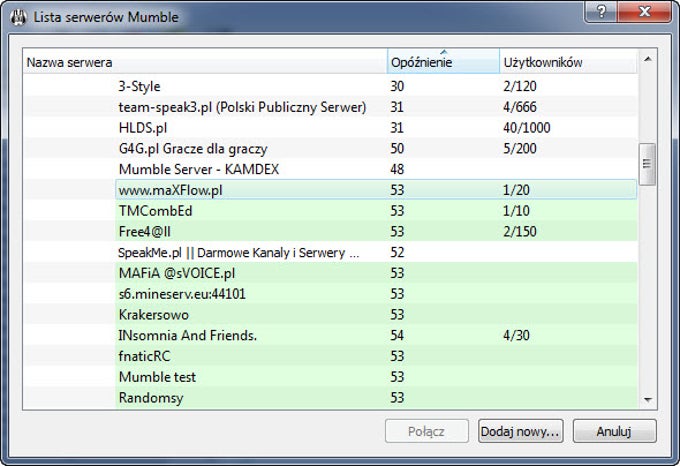This screenshot has height=466, width=680.
Task: Close the Lista serwerów Mumble dialog
Action: point(644,11)
